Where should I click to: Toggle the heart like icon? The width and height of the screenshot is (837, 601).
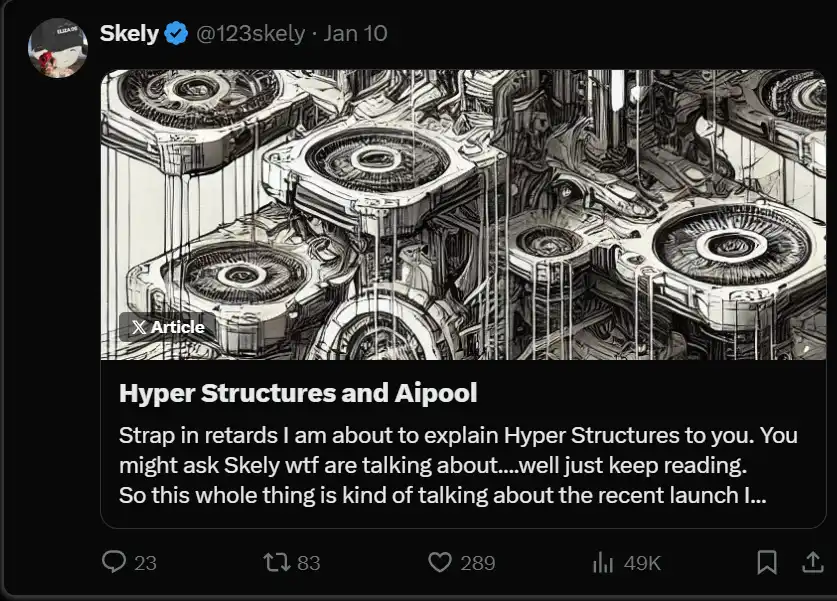[x=439, y=563]
